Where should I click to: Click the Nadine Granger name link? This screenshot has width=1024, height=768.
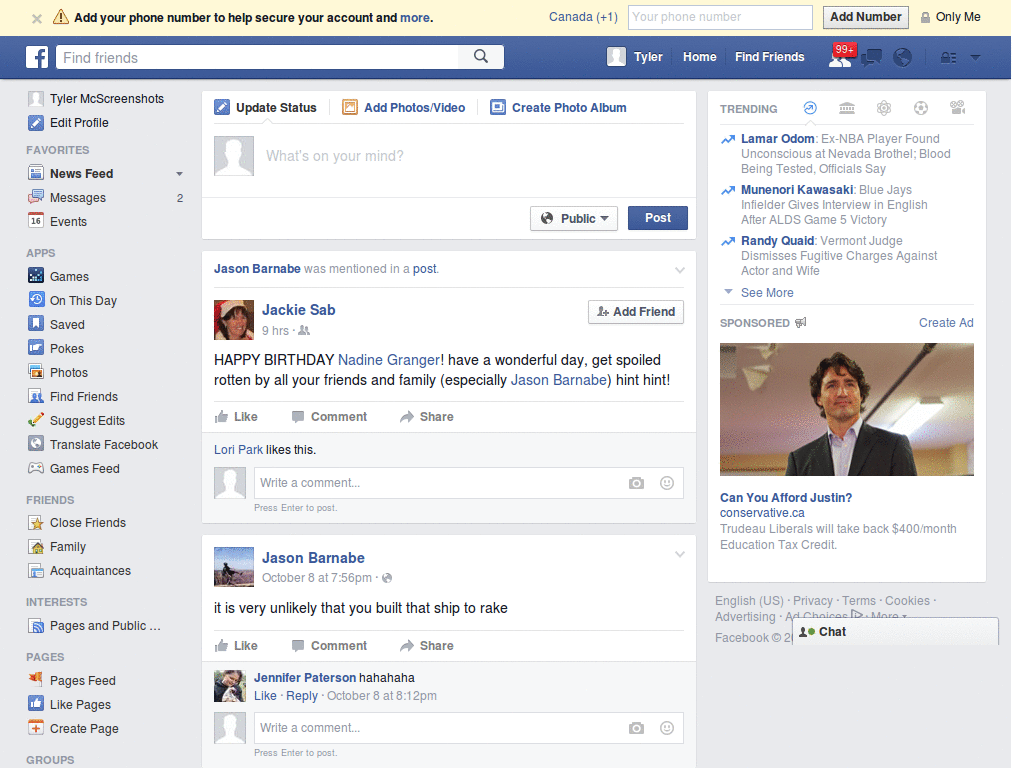point(389,360)
